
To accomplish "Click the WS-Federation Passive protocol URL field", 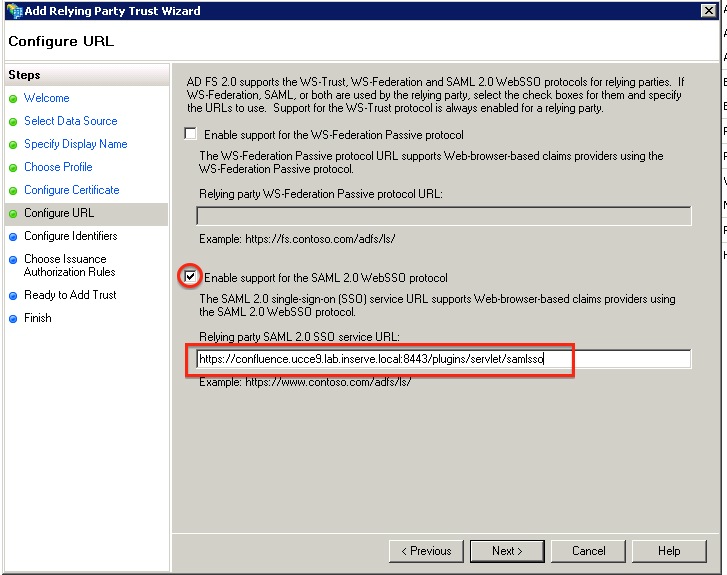I will pyautogui.click(x=444, y=216).
